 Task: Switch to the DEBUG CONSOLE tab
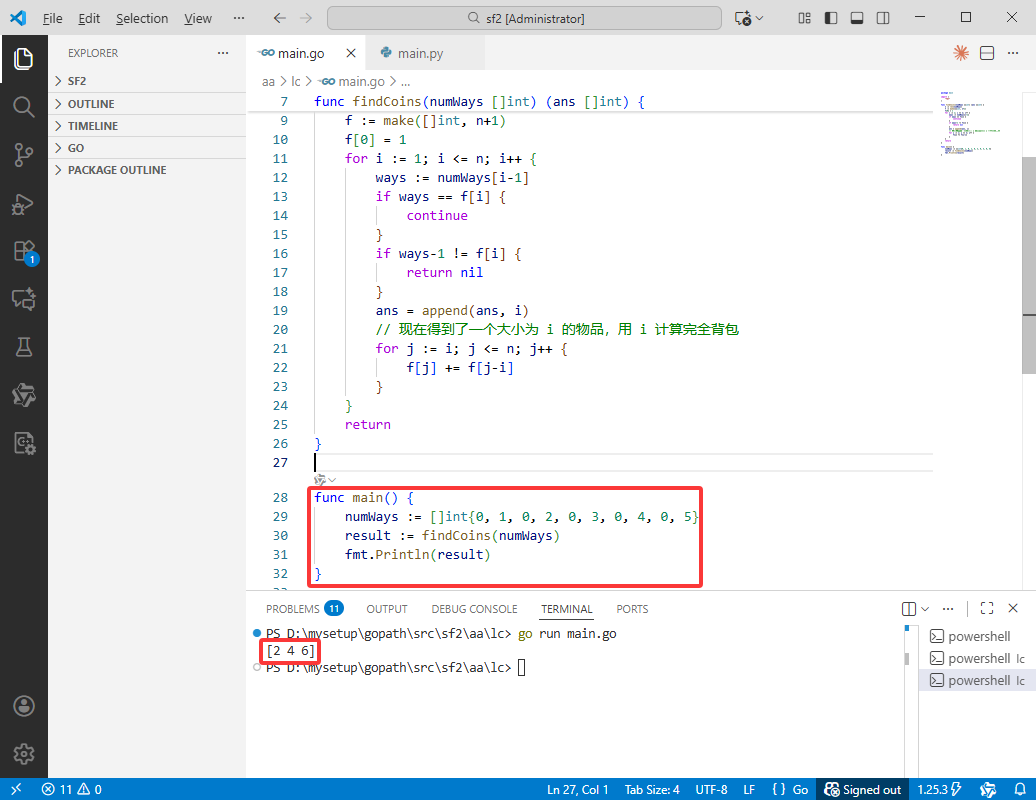click(x=474, y=608)
